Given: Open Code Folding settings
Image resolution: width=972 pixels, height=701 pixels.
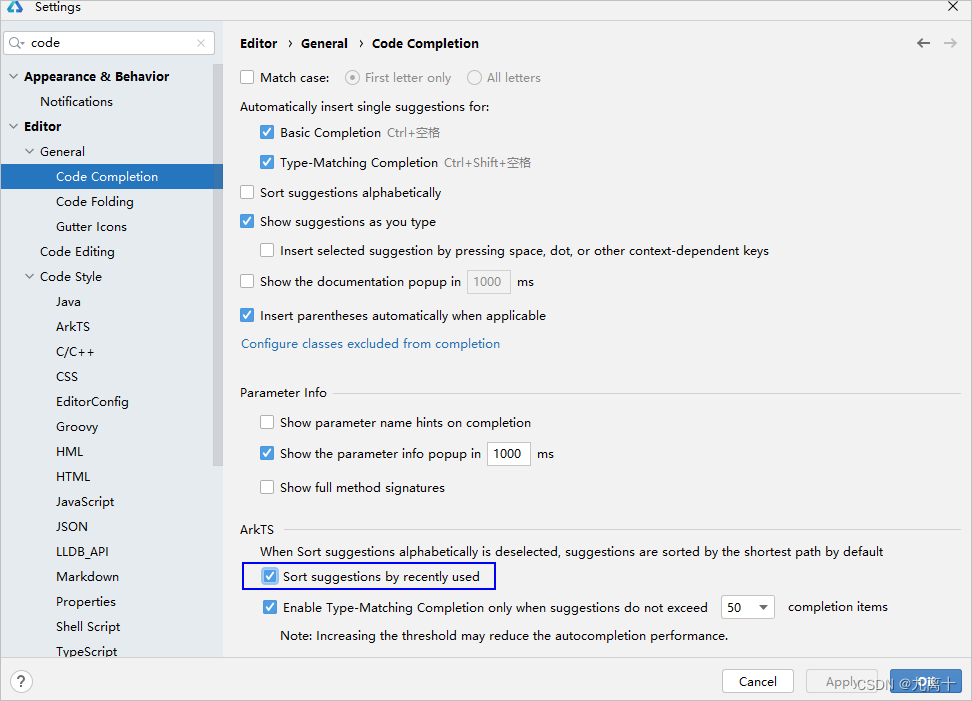Looking at the screenshot, I should tap(95, 201).
